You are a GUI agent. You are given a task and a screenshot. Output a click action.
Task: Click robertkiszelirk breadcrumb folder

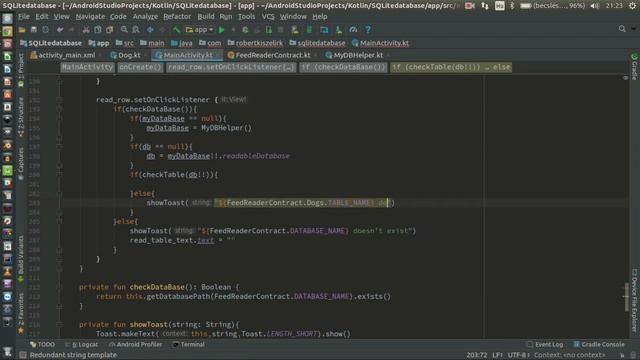point(255,43)
